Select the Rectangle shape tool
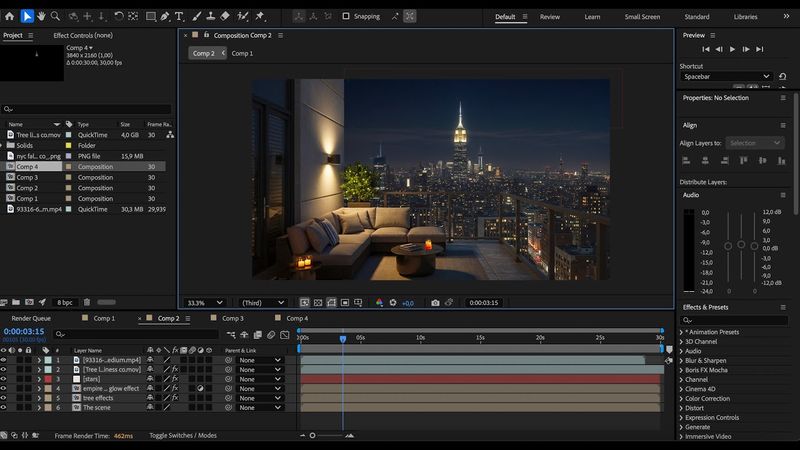The width and height of the screenshot is (800, 450). pos(151,16)
